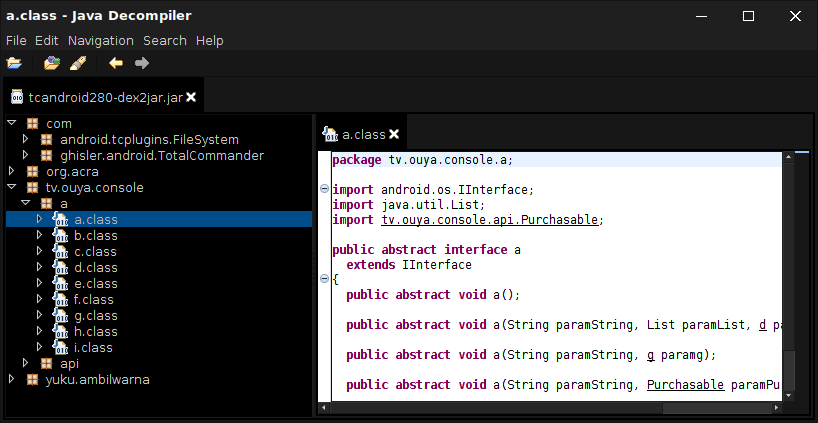
Task: Click the class file icon beside e.class
Action: (61, 284)
